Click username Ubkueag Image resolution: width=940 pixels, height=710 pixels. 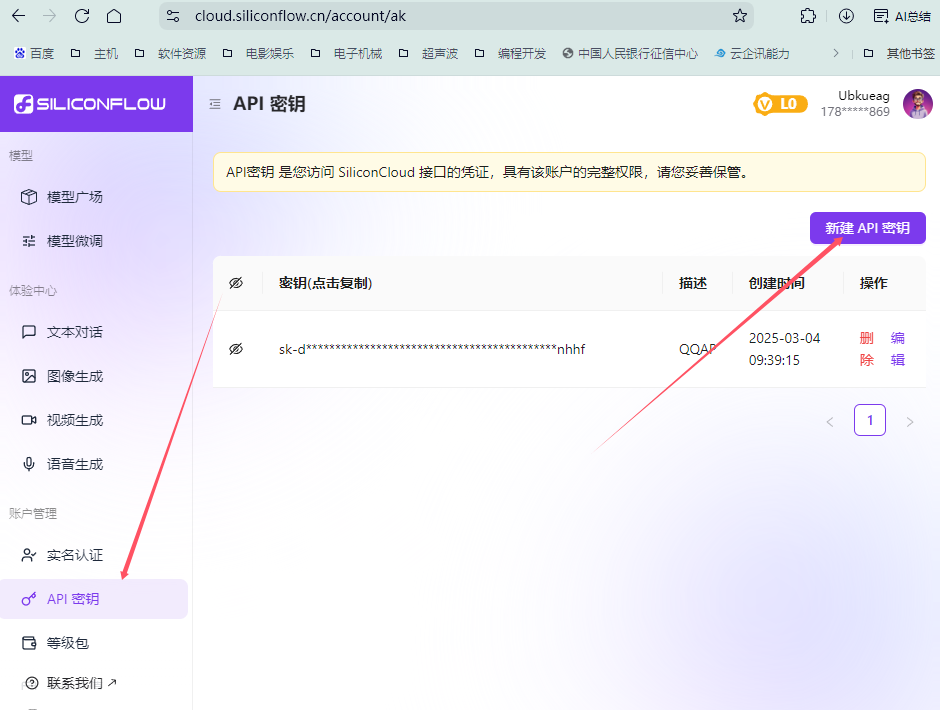tap(863, 96)
